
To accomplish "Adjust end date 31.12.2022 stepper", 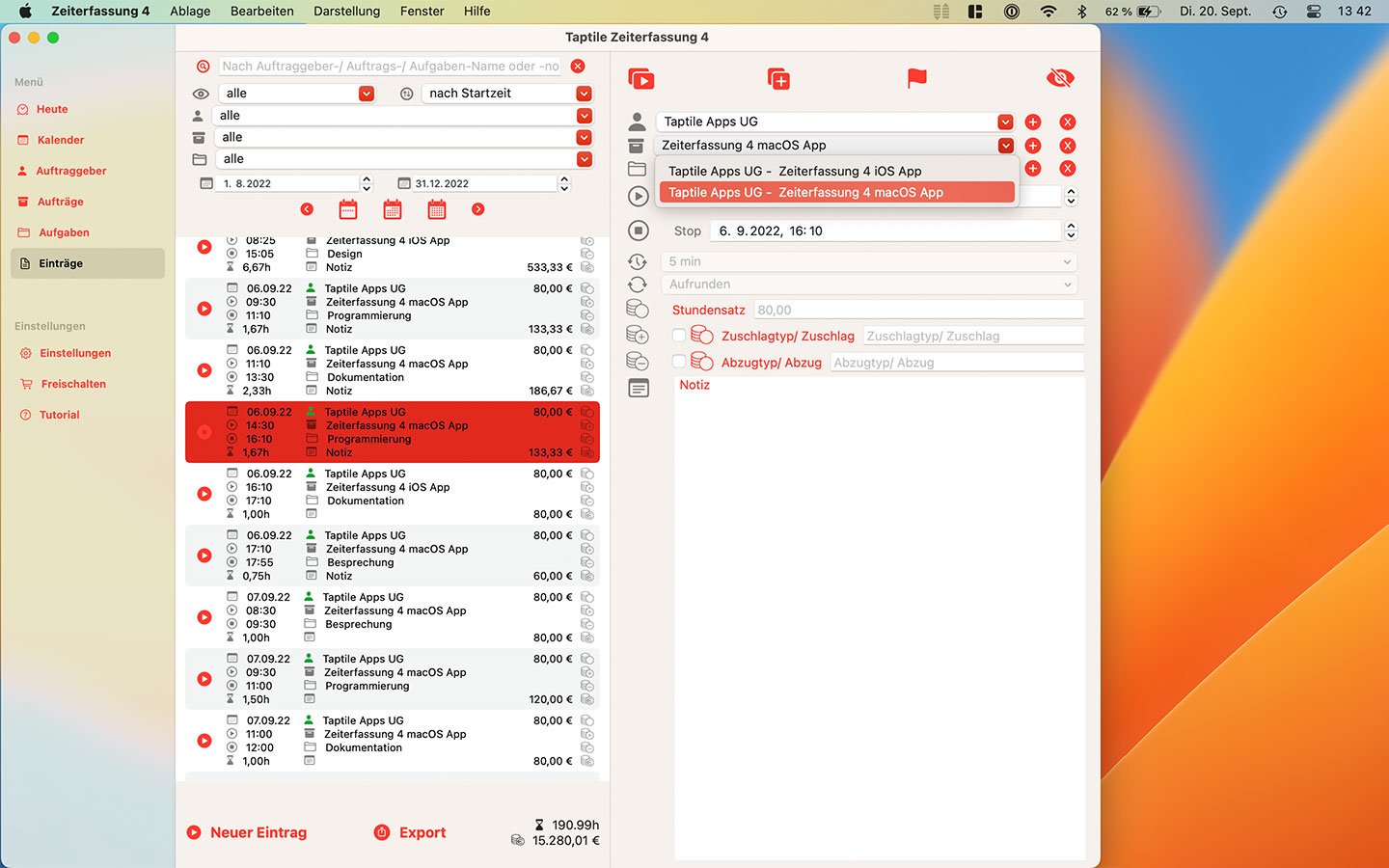I will [564, 183].
